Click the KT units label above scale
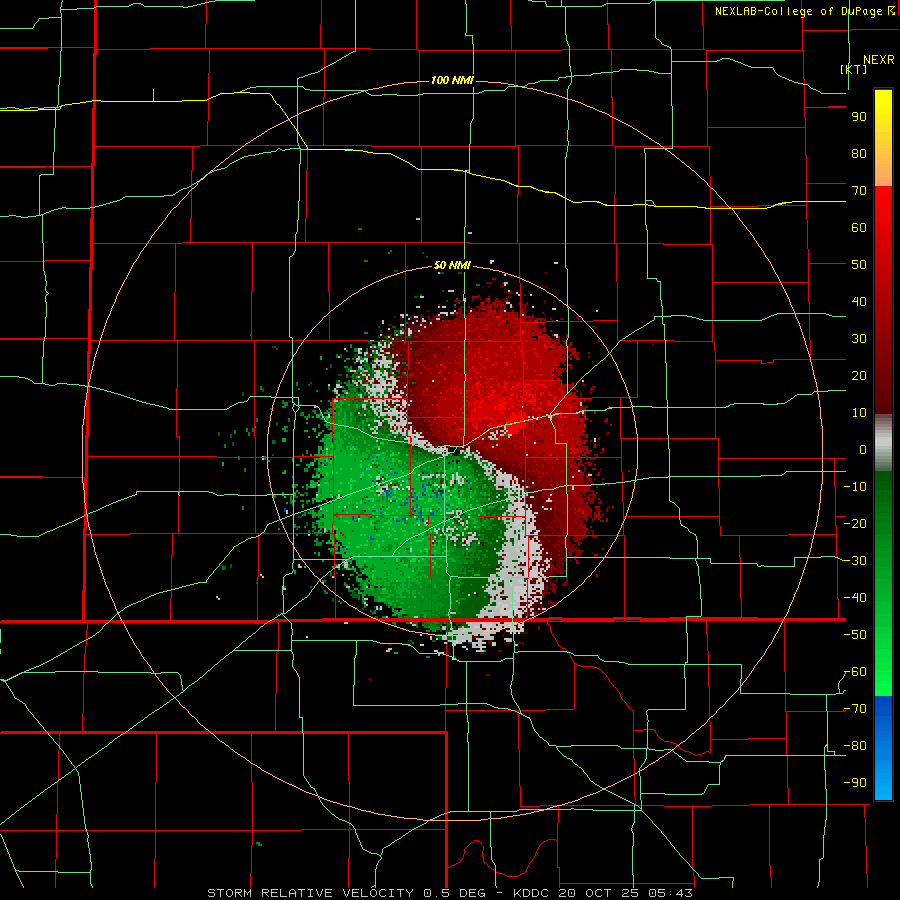Viewport: 900px width, 900px height. point(854,69)
